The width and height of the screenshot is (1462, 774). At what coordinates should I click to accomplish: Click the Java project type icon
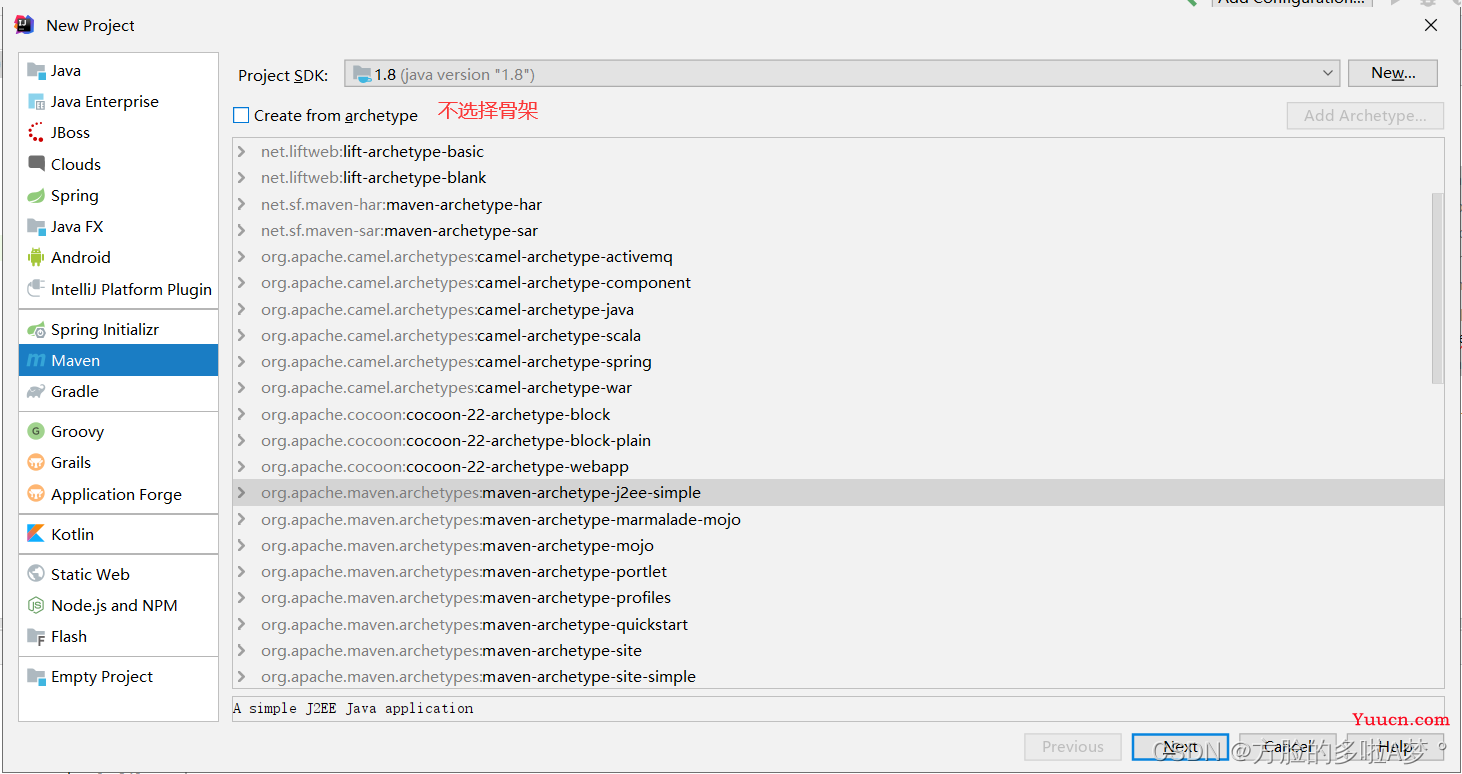36,71
